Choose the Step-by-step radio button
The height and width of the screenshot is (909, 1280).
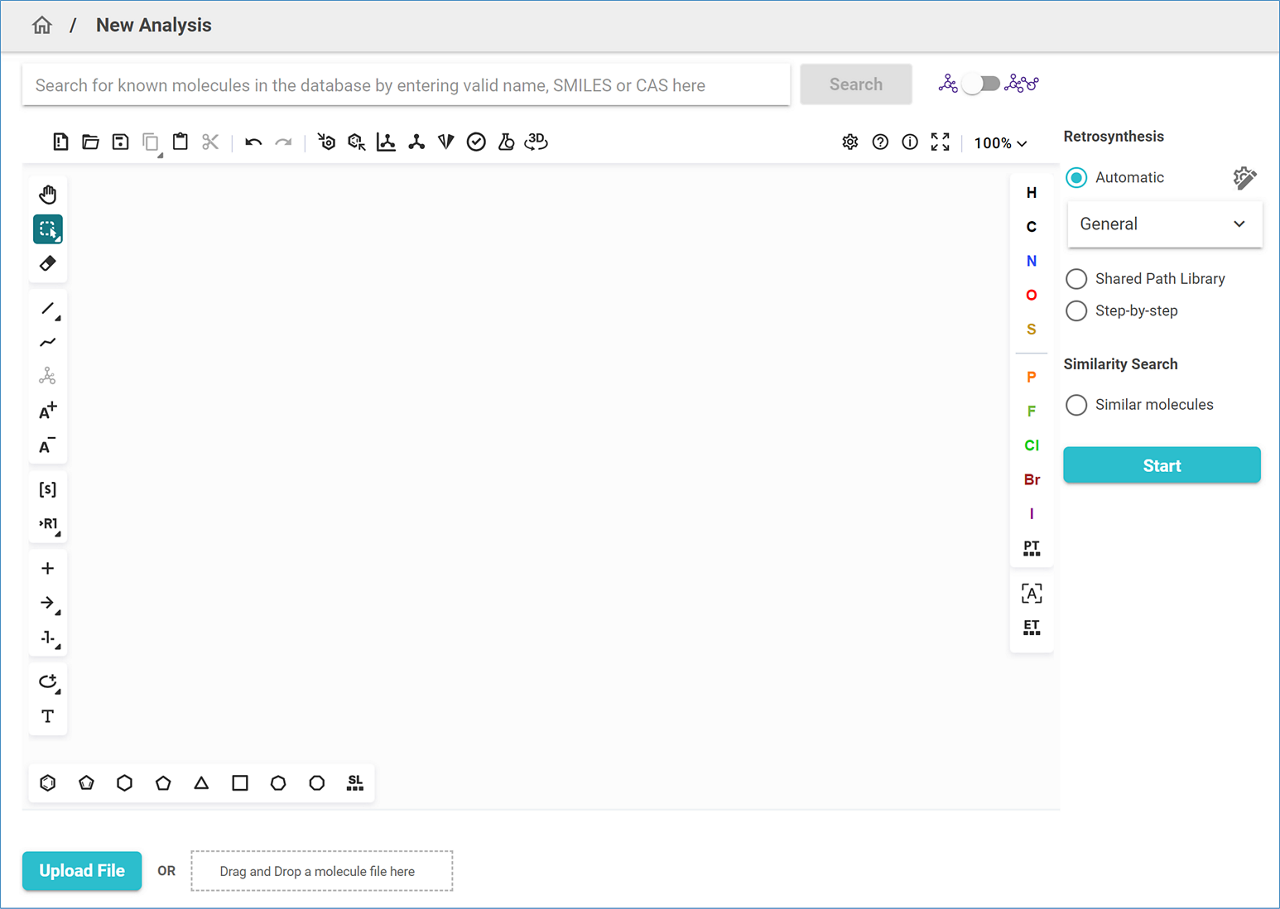coord(1076,311)
